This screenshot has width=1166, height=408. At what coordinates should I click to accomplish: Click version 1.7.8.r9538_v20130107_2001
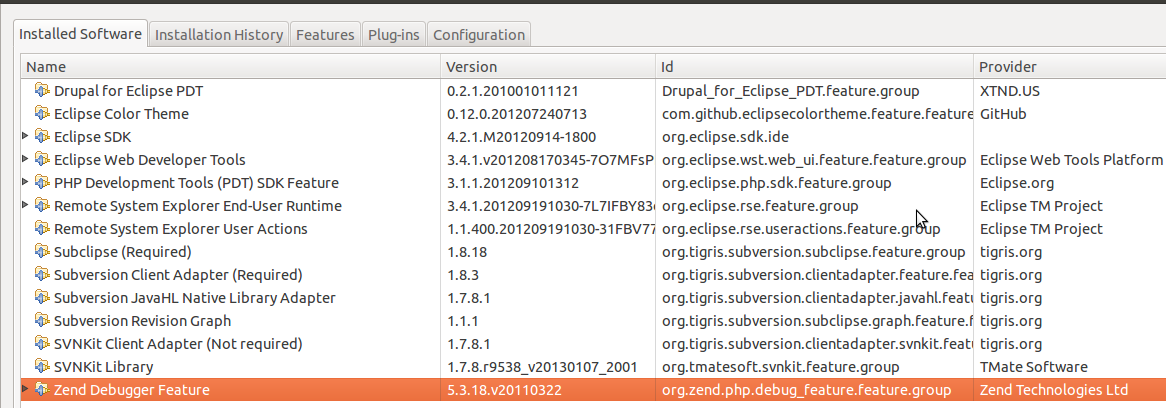[x=541, y=367]
